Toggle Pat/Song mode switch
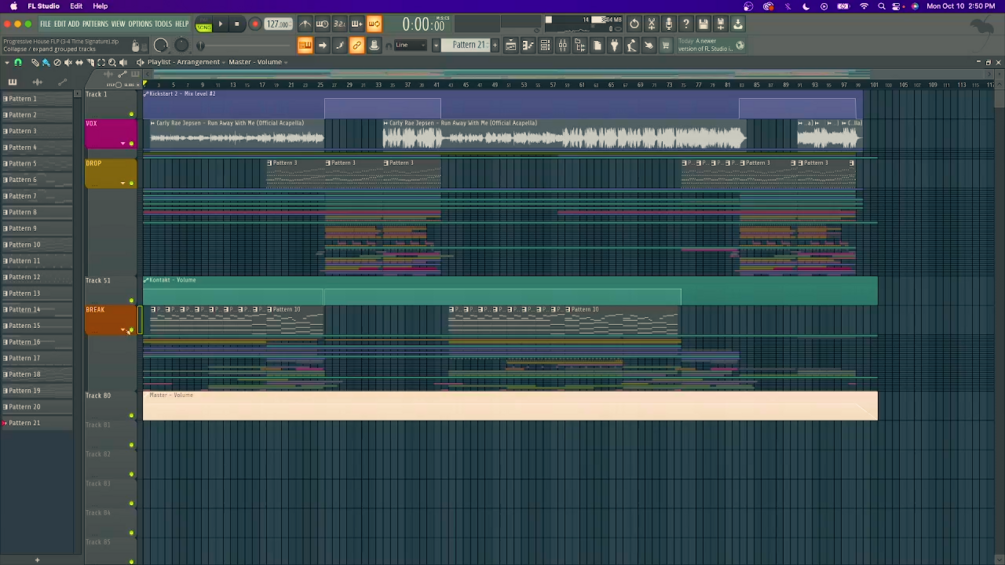Viewport: 1005px width, 565px height. coord(204,24)
